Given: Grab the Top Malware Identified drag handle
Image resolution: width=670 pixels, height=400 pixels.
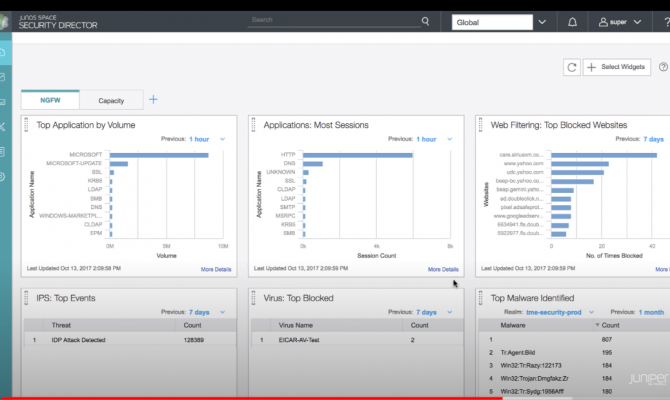Looking at the screenshot, I should point(481,298).
